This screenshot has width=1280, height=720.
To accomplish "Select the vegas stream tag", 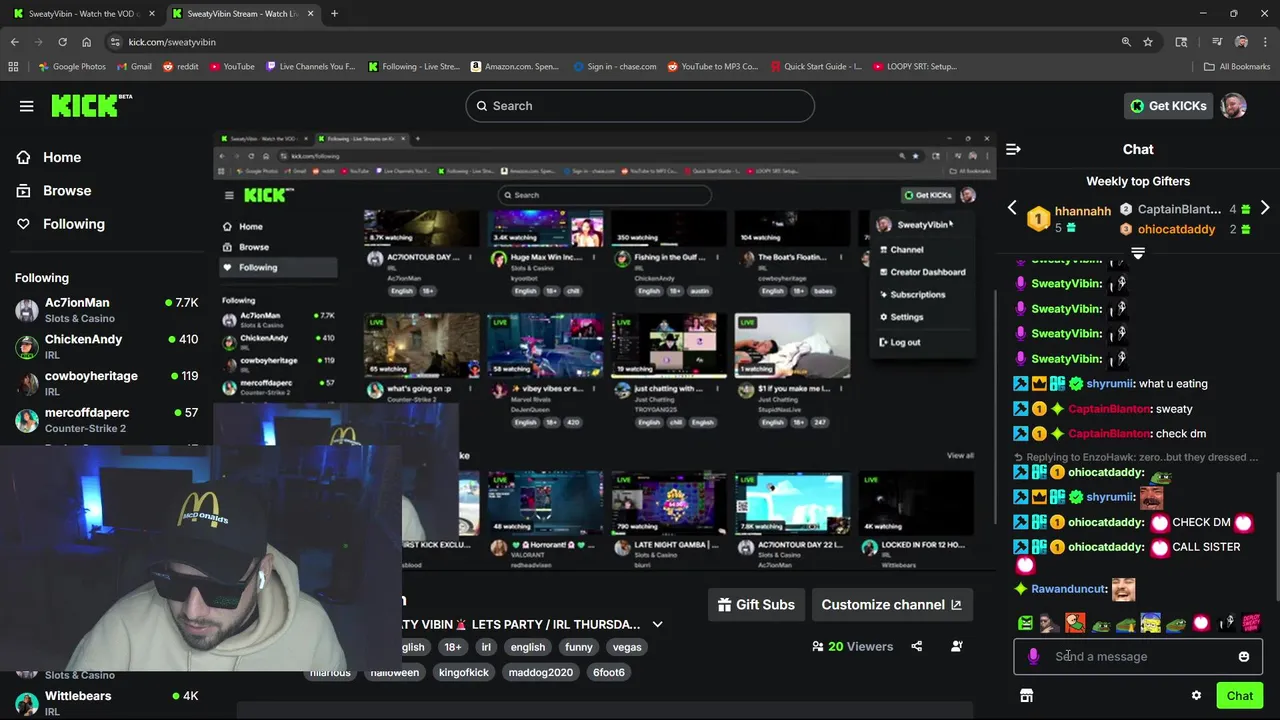I will point(627,647).
